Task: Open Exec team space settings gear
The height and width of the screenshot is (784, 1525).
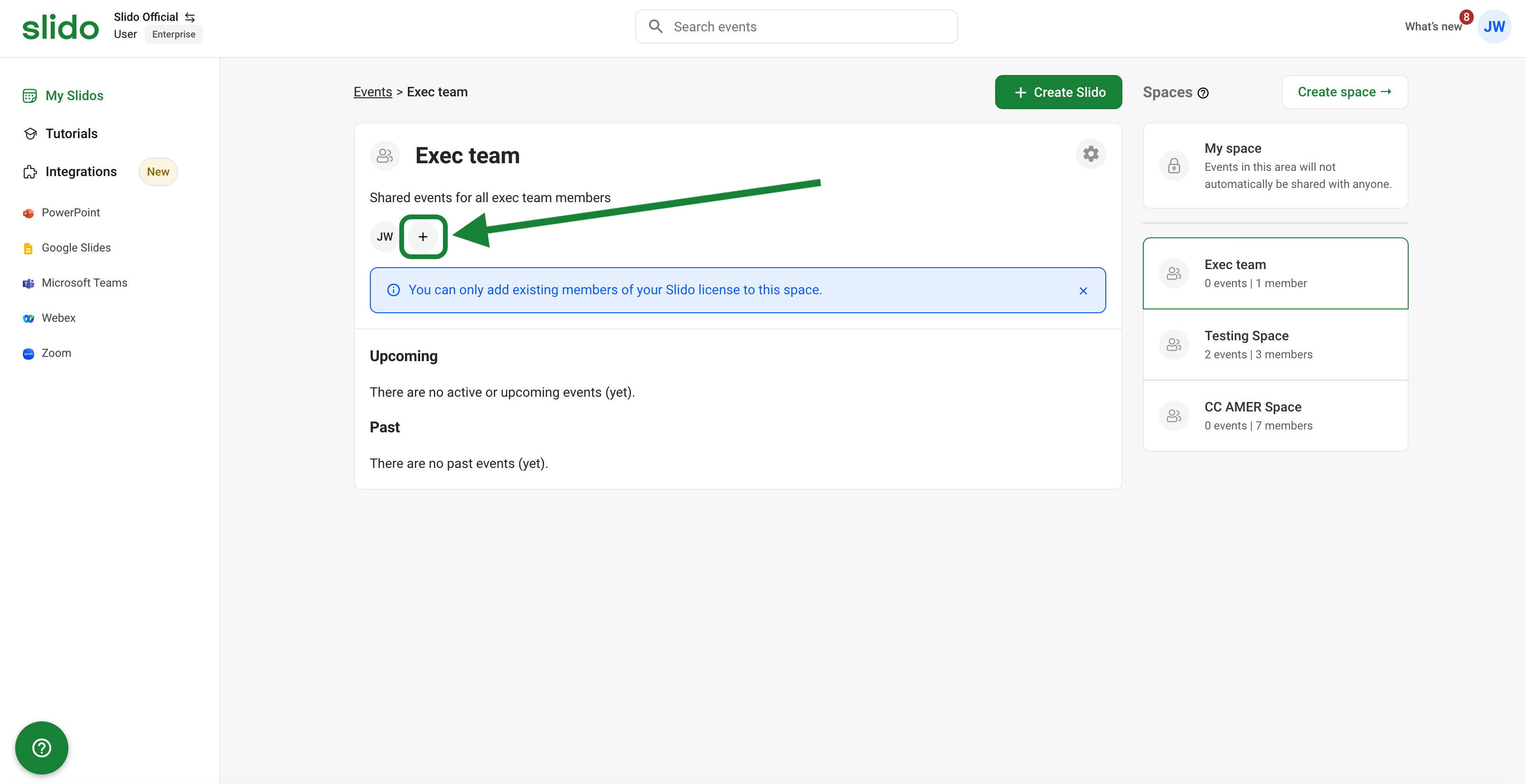Action: (x=1091, y=154)
